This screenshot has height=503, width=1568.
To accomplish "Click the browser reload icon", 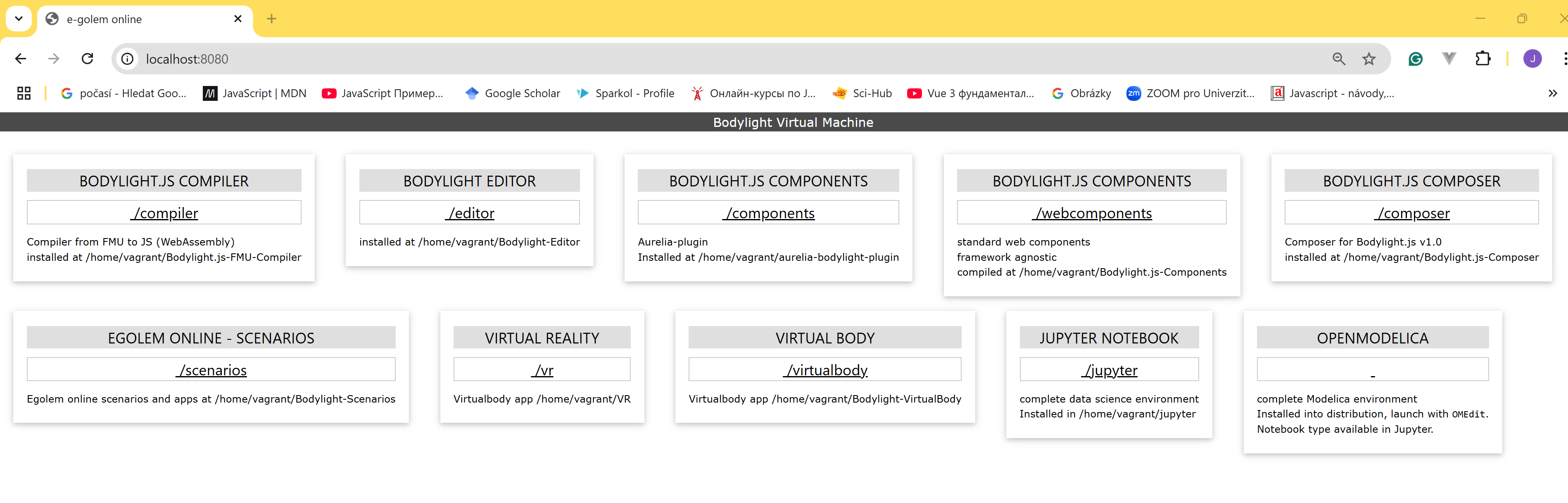I will point(88,58).
